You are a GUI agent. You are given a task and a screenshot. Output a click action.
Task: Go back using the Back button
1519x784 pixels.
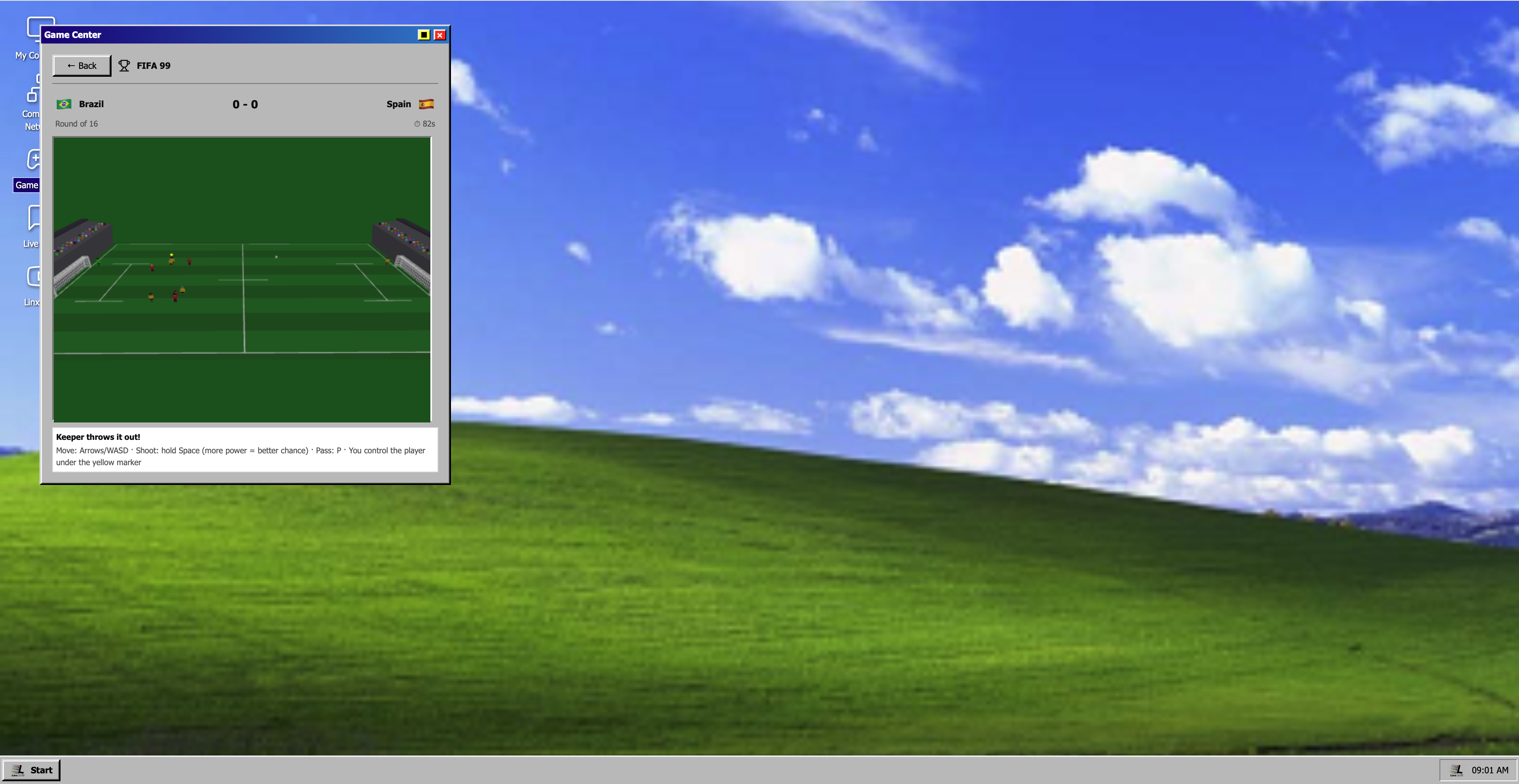click(x=81, y=65)
